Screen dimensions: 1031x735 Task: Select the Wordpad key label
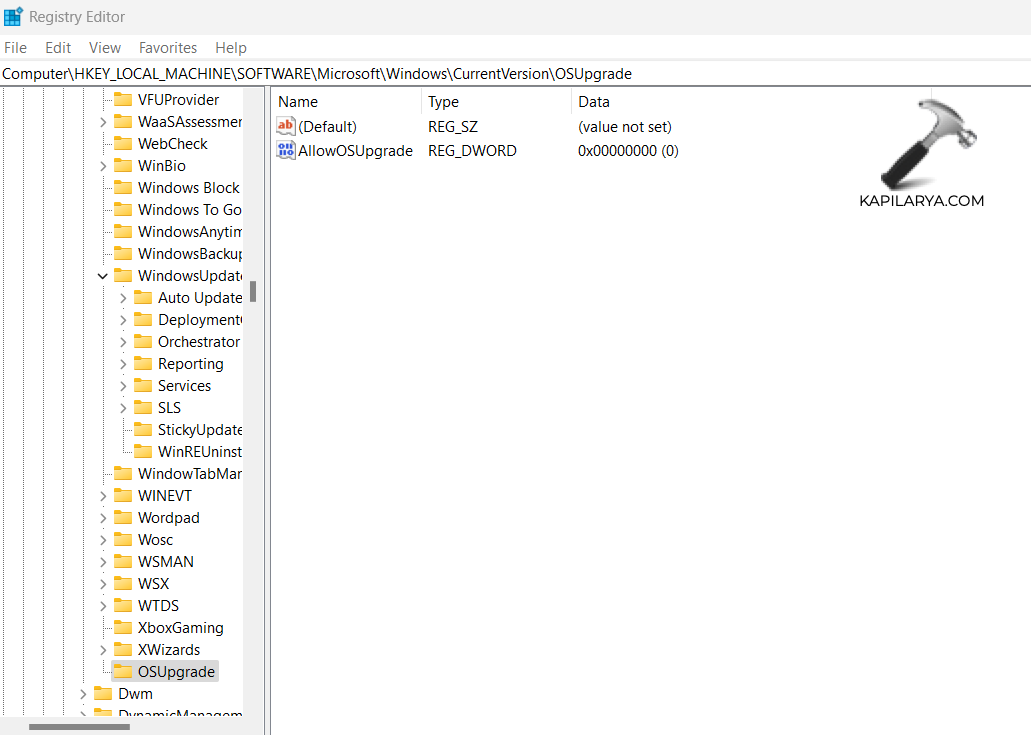[168, 517]
